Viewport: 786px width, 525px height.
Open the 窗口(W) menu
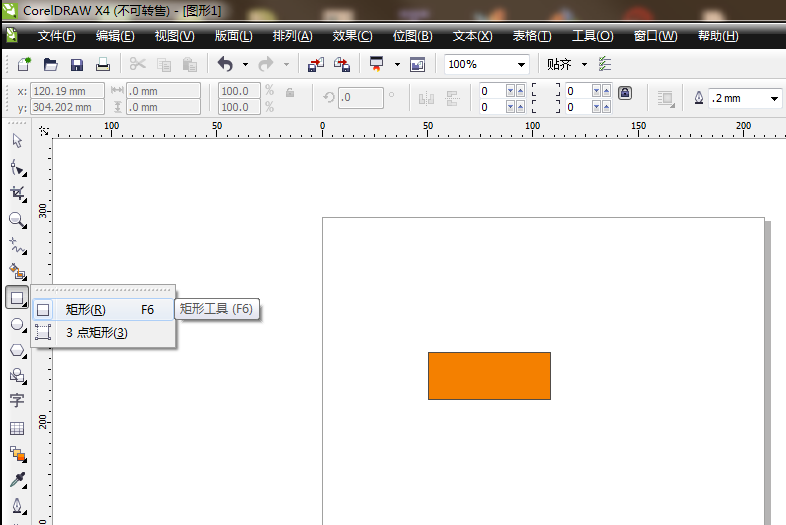(655, 36)
